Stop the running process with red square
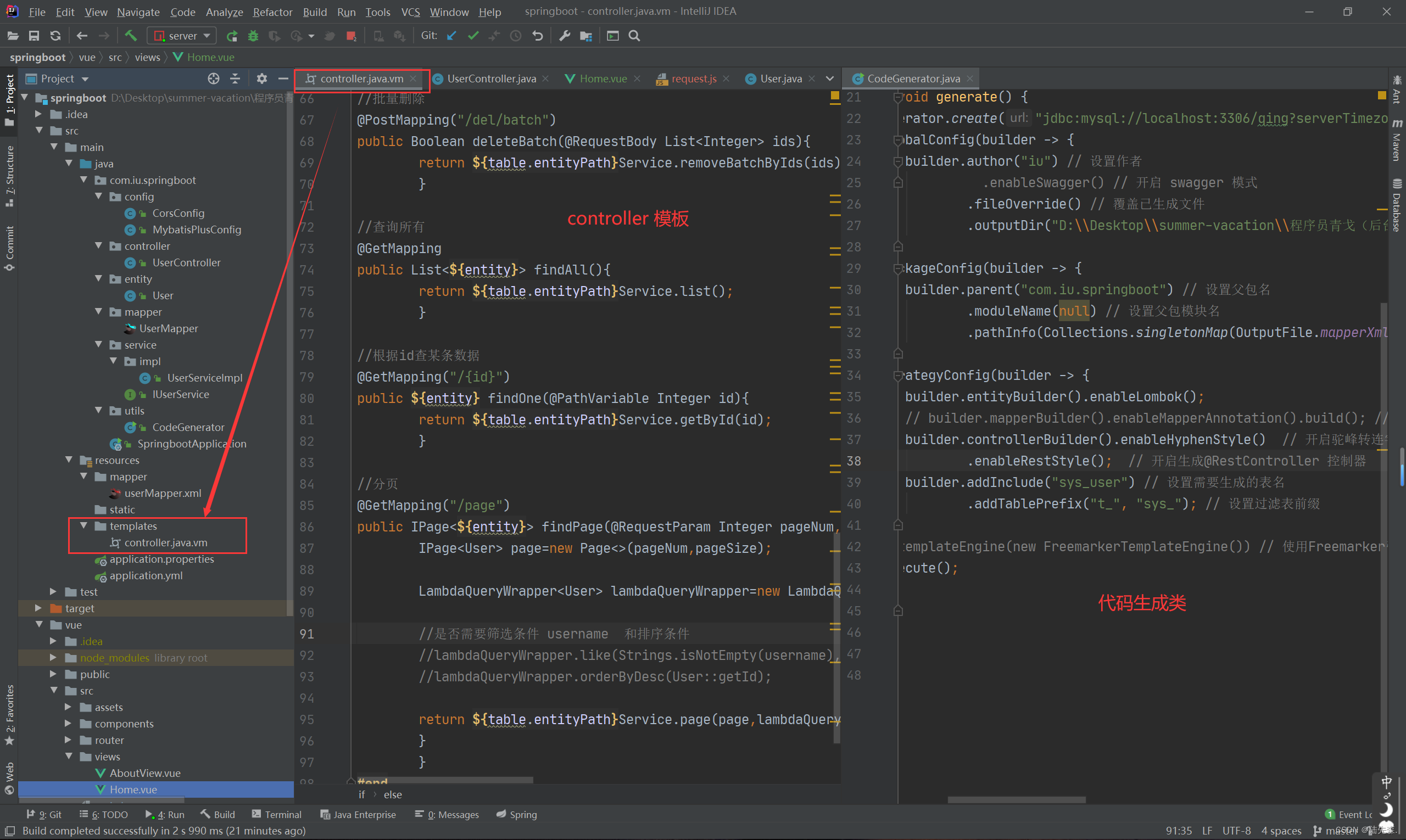Viewport: 1406px width, 840px height. coord(351,36)
